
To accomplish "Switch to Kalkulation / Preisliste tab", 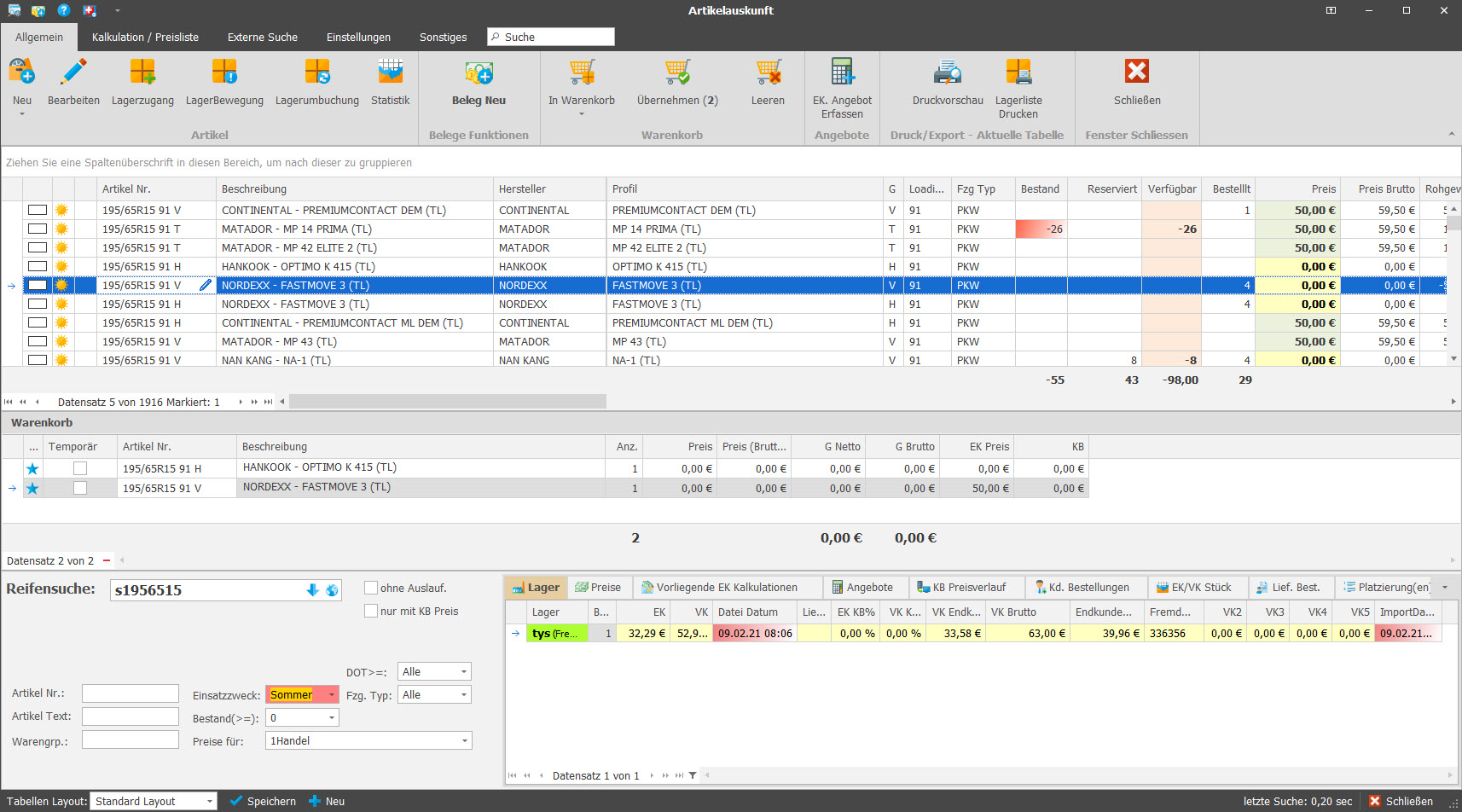I will [x=145, y=37].
